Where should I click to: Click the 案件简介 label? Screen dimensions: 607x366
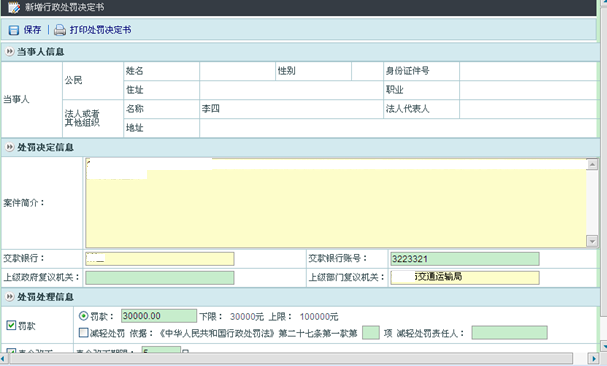[24, 203]
